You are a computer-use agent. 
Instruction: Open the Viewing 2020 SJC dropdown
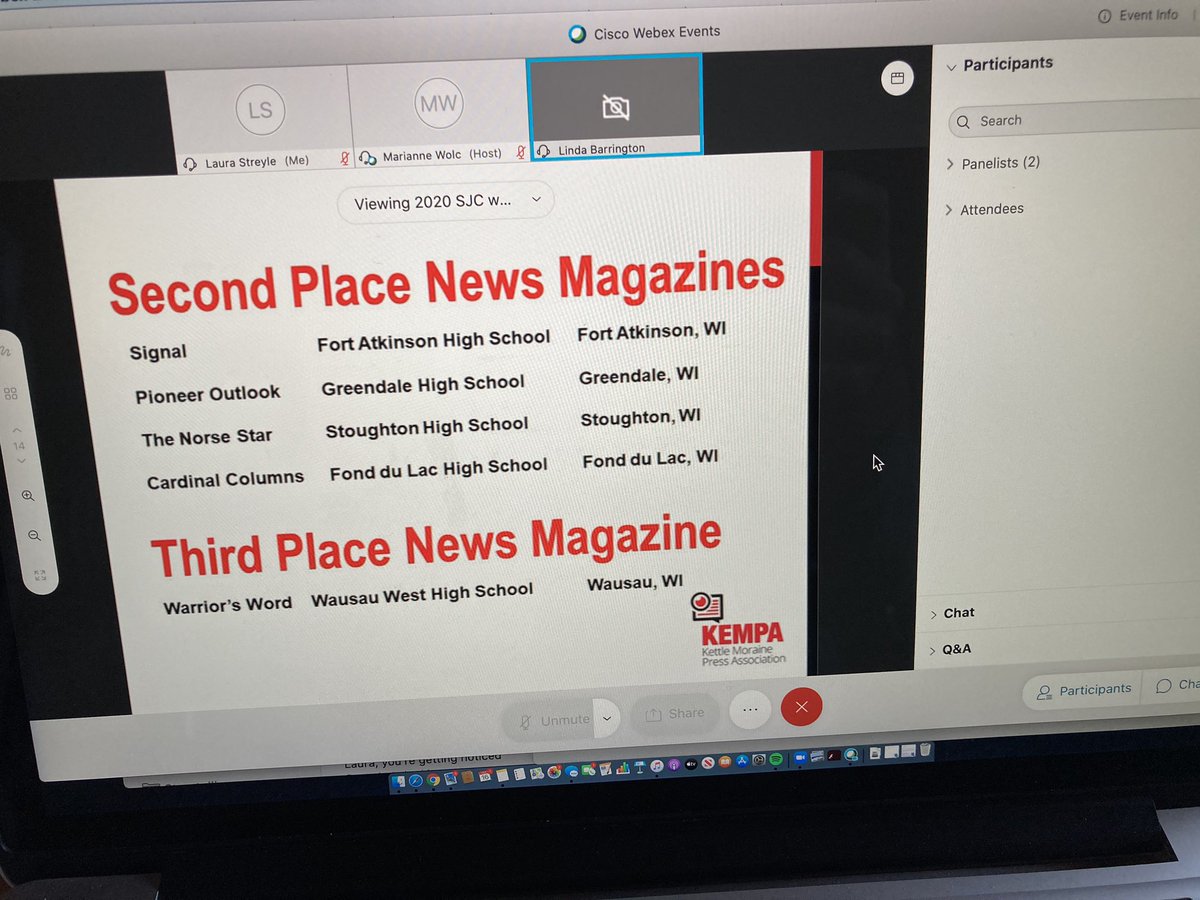pyautogui.click(x=446, y=202)
